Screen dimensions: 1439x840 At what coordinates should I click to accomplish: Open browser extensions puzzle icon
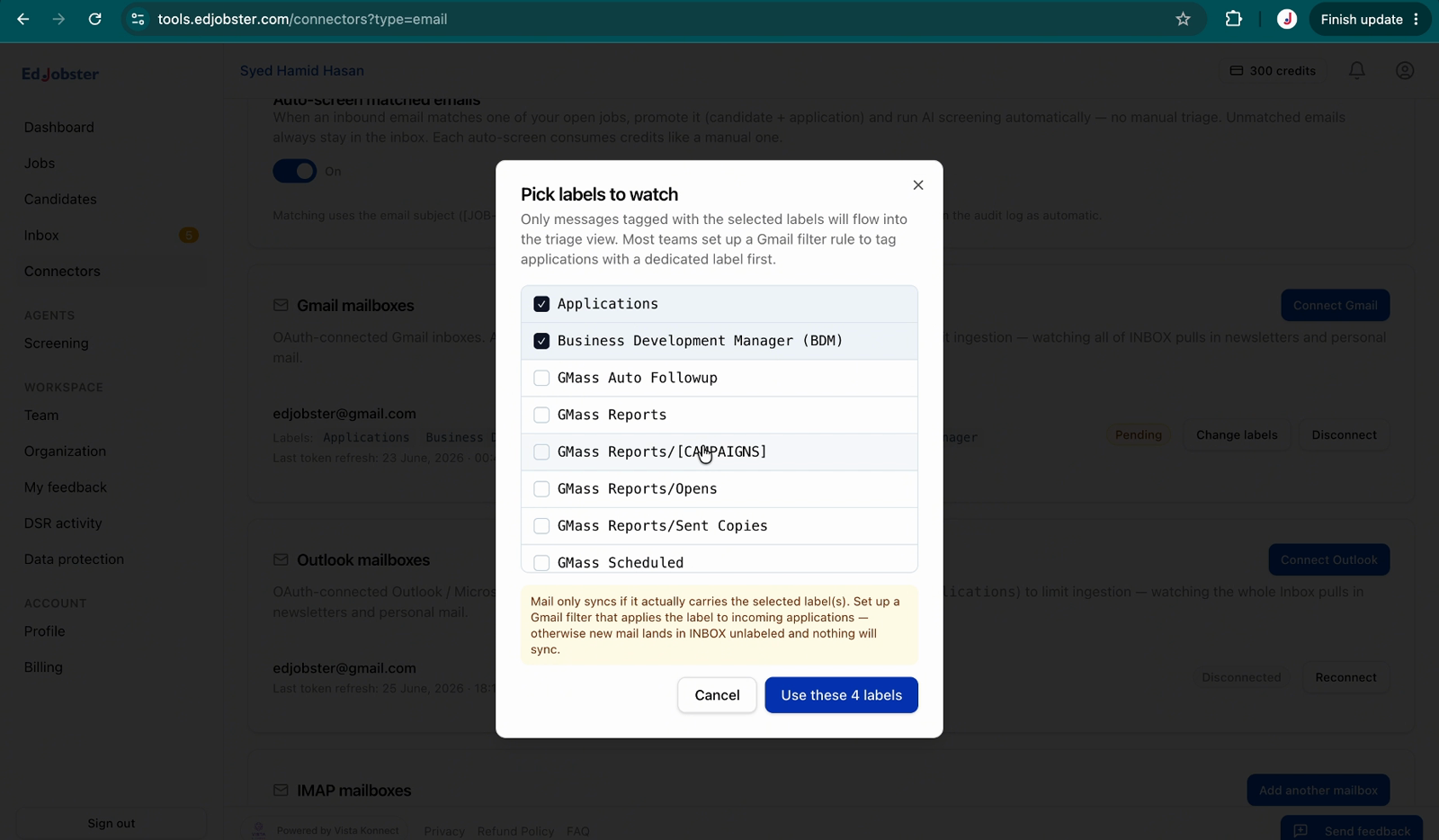[1234, 19]
